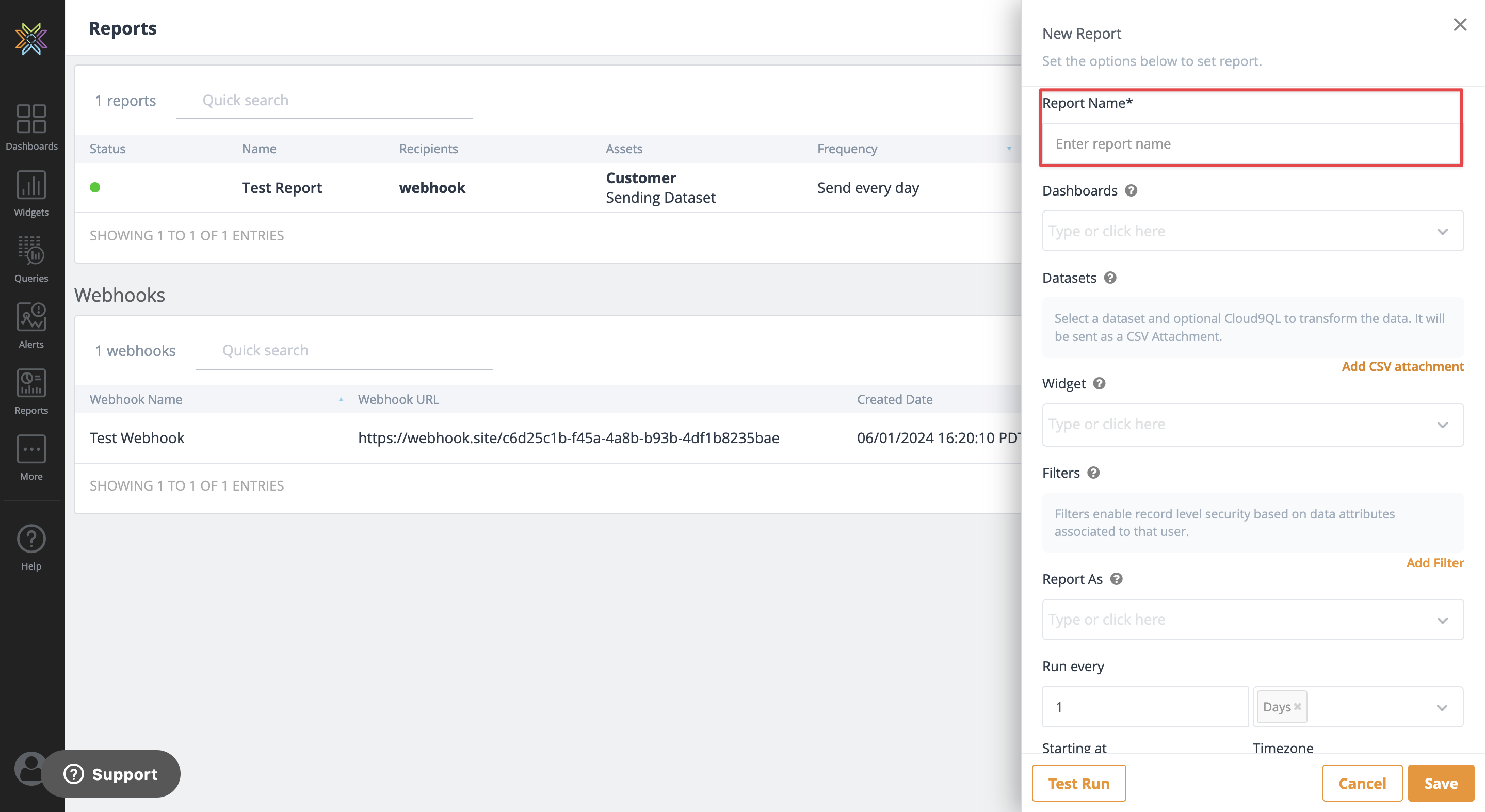Click the Test Run button
Image resolution: width=1485 pixels, height=812 pixels.
click(1078, 783)
